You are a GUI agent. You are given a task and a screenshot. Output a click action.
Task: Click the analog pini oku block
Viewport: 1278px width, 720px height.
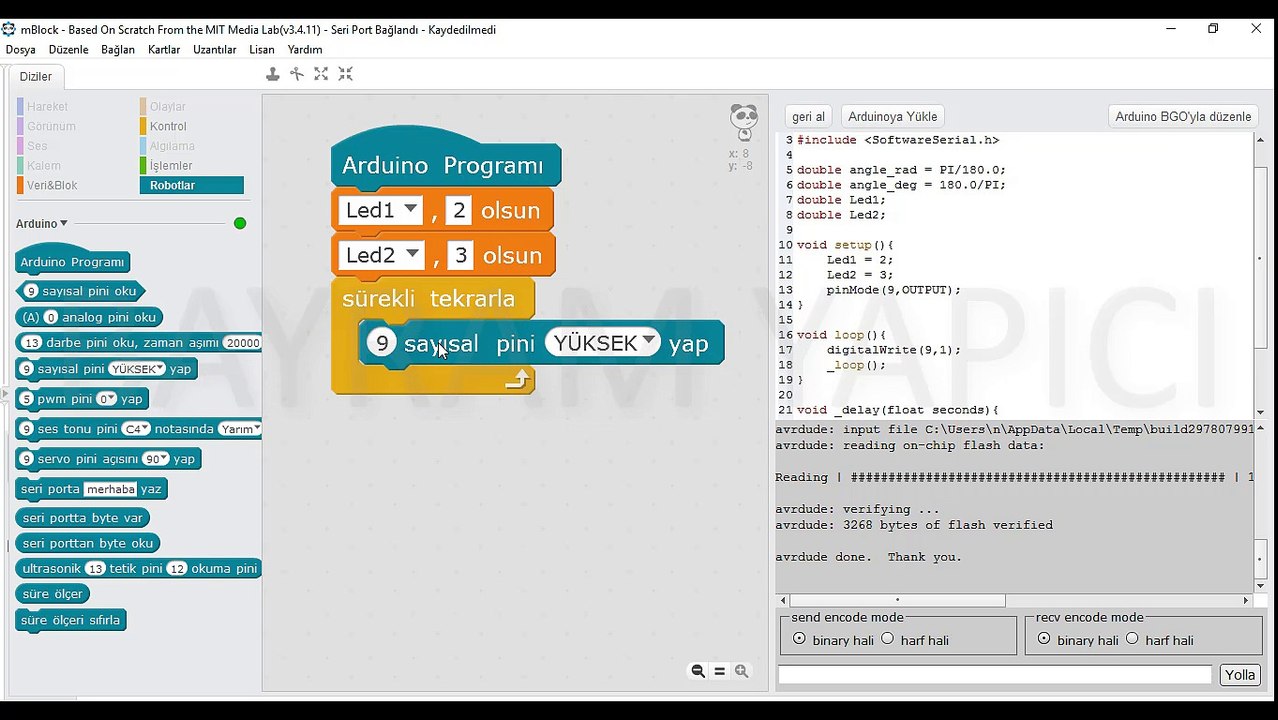pyautogui.click(x=89, y=317)
